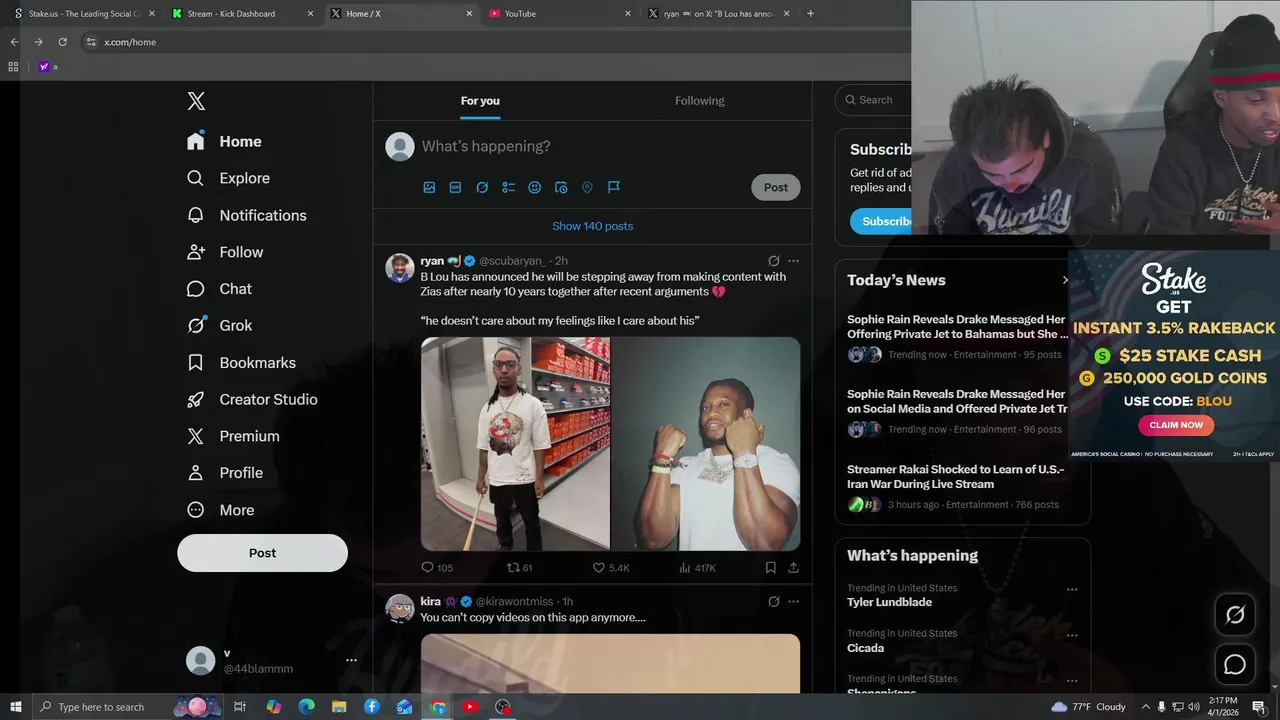Bookmark ryan's post

tap(770, 568)
